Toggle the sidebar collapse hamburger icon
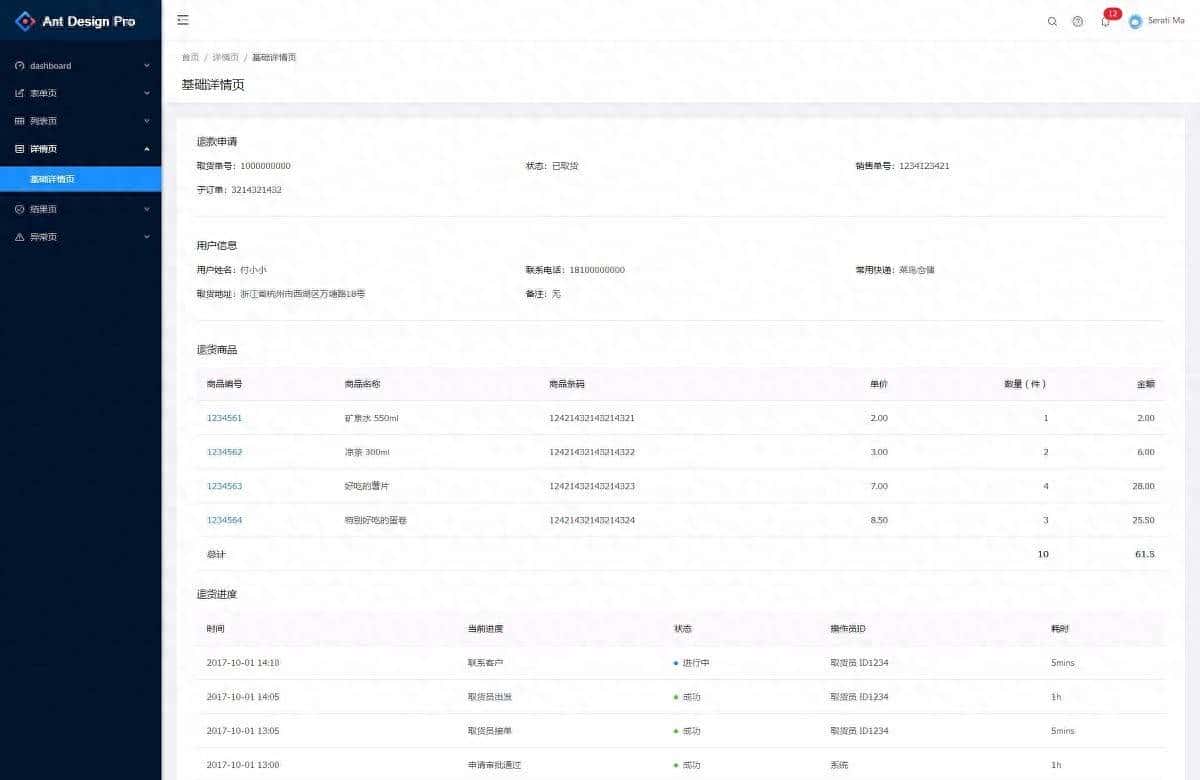 pos(182,20)
